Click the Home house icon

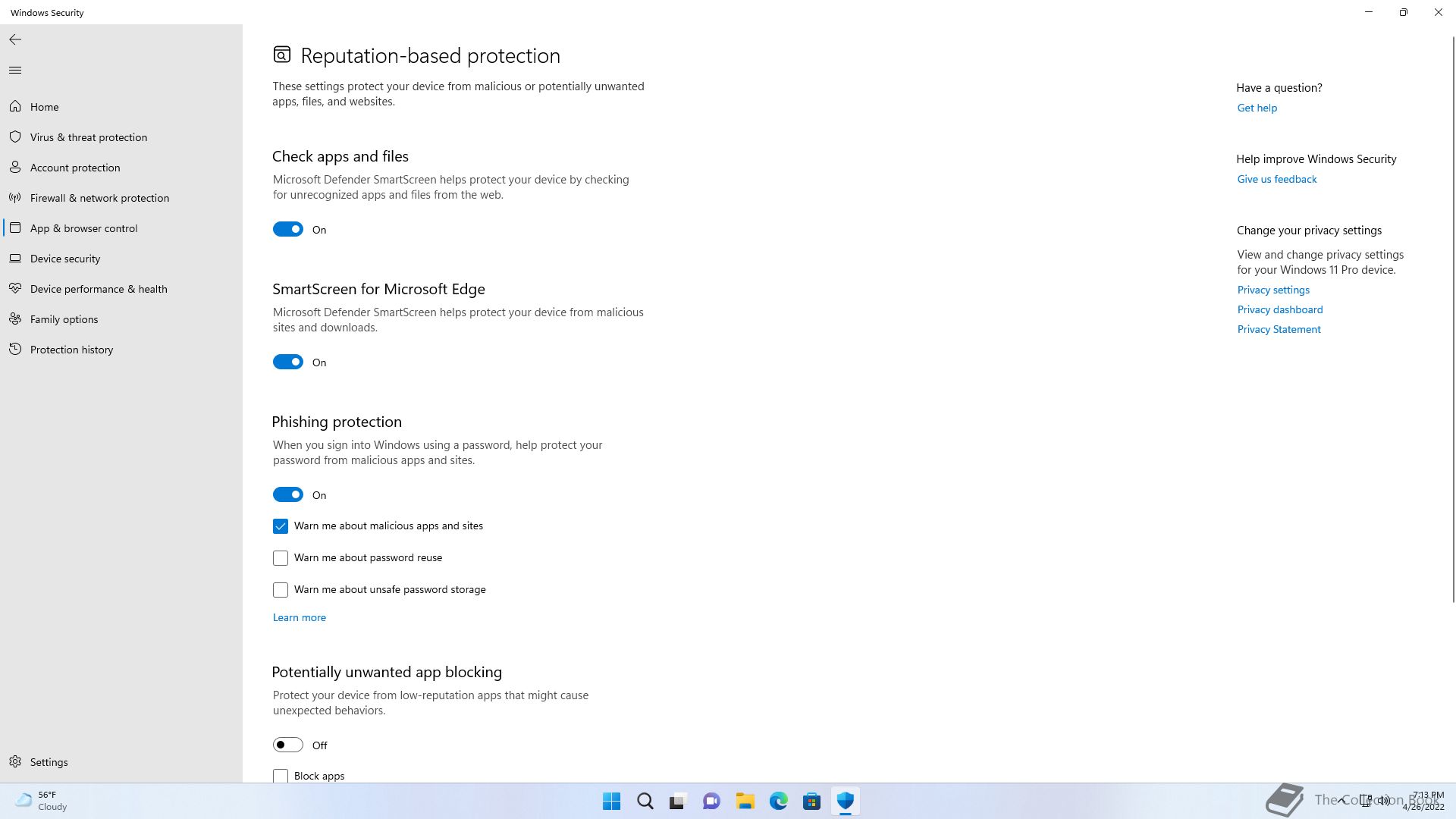(15, 107)
